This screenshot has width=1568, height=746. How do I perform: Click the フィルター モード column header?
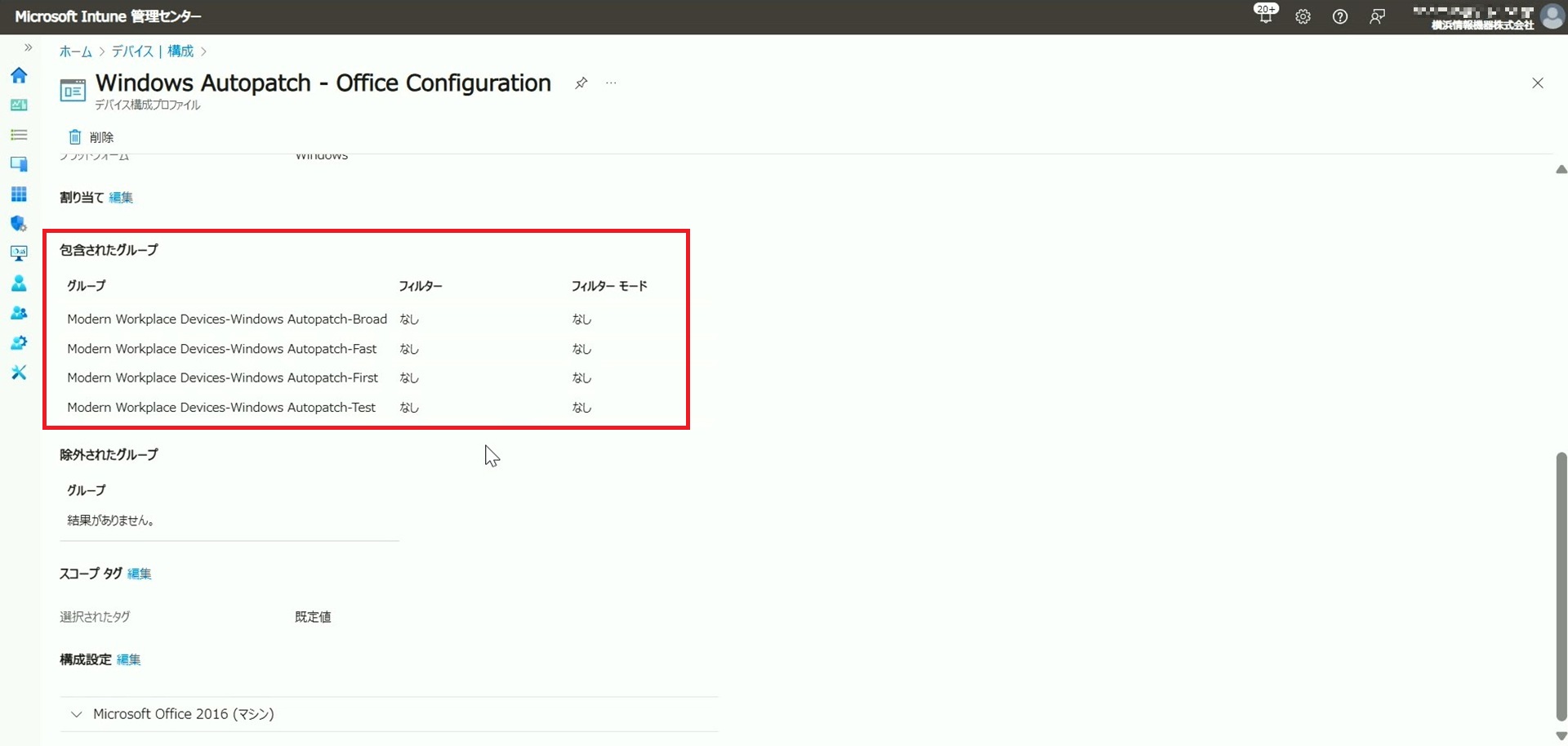coord(609,286)
